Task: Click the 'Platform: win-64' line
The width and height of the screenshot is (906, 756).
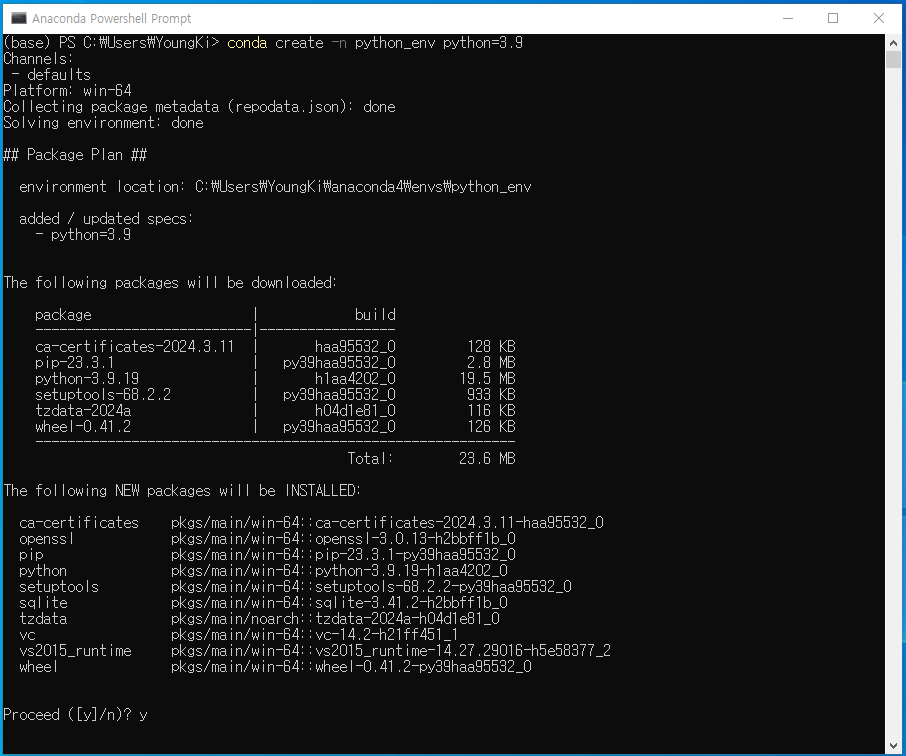Action: [68, 91]
